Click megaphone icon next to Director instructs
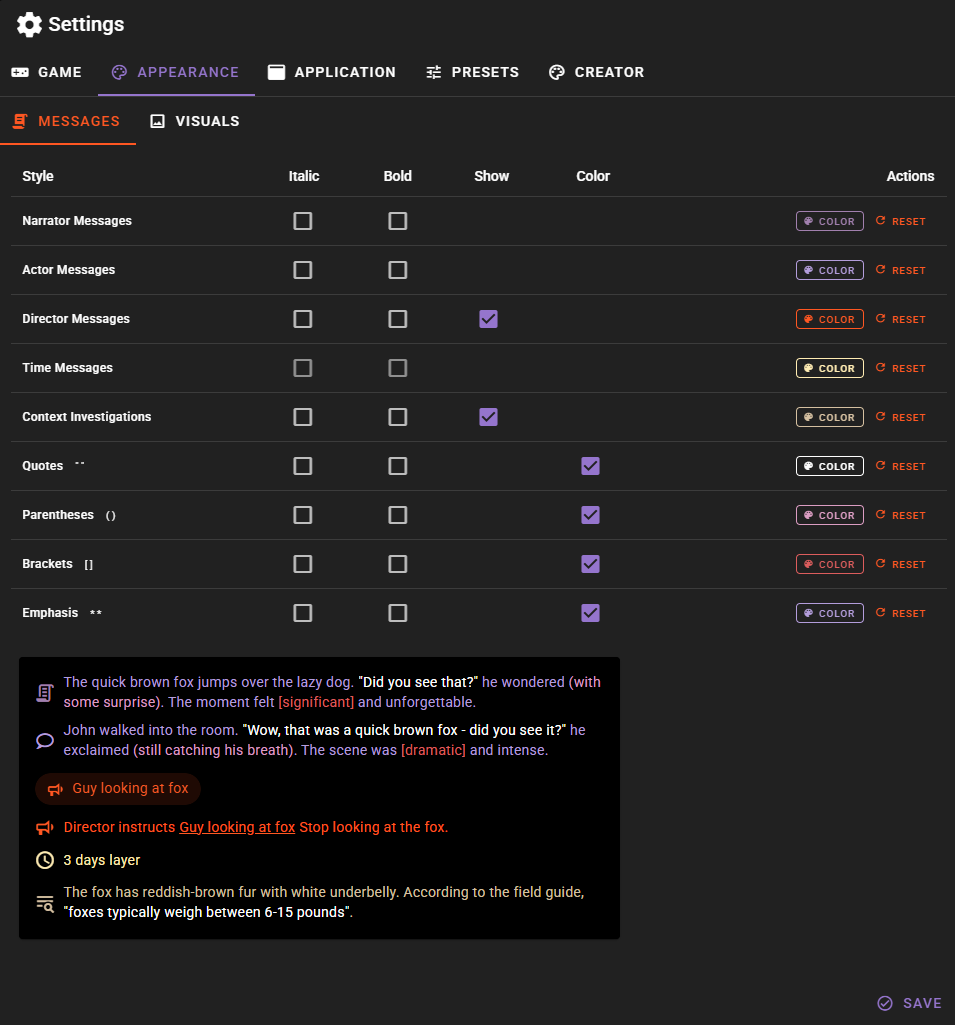Image resolution: width=955 pixels, height=1025 pixels. tap(45, 828)
